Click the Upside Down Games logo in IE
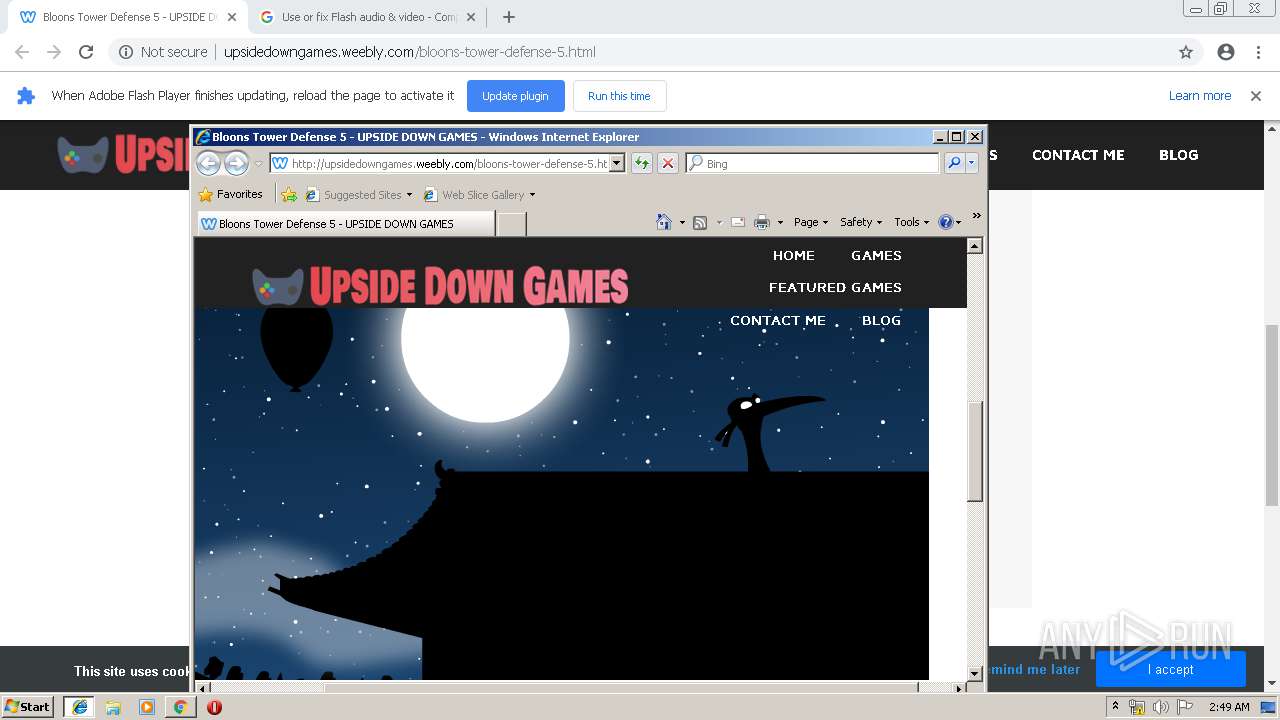 click(440, 286)
